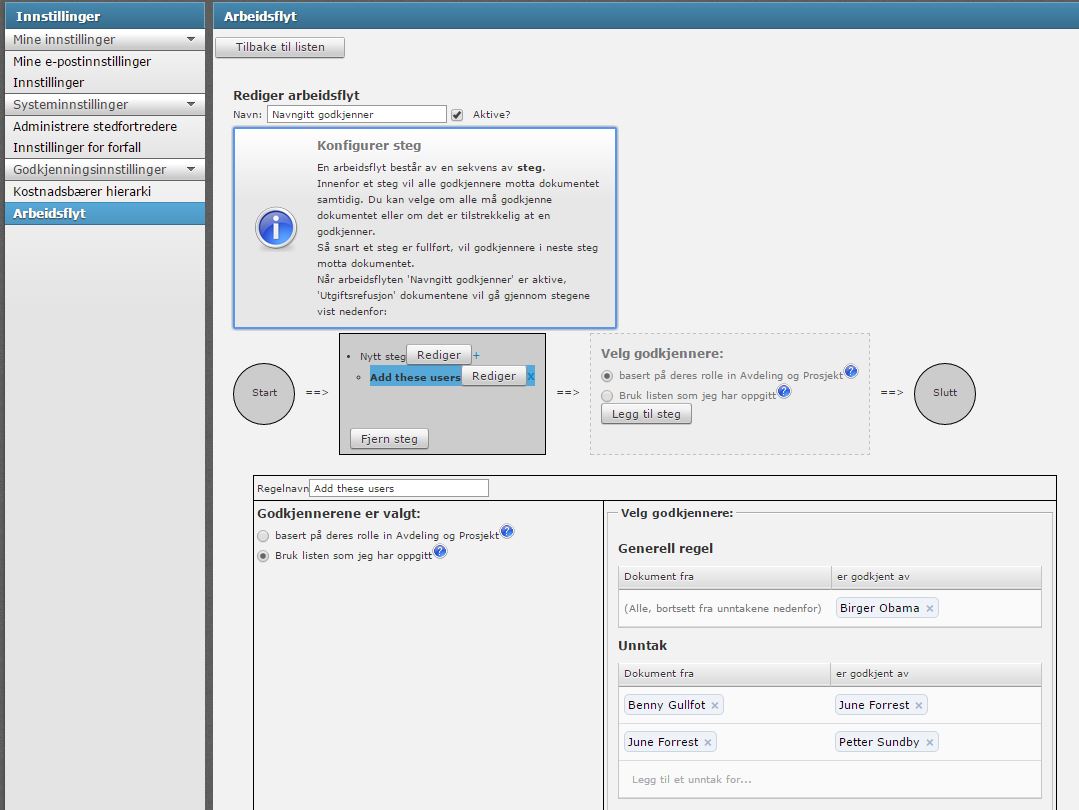Remove Petter Sundby as approver
The width and height of the screenshot is (1079, 810).
(930, 742)
